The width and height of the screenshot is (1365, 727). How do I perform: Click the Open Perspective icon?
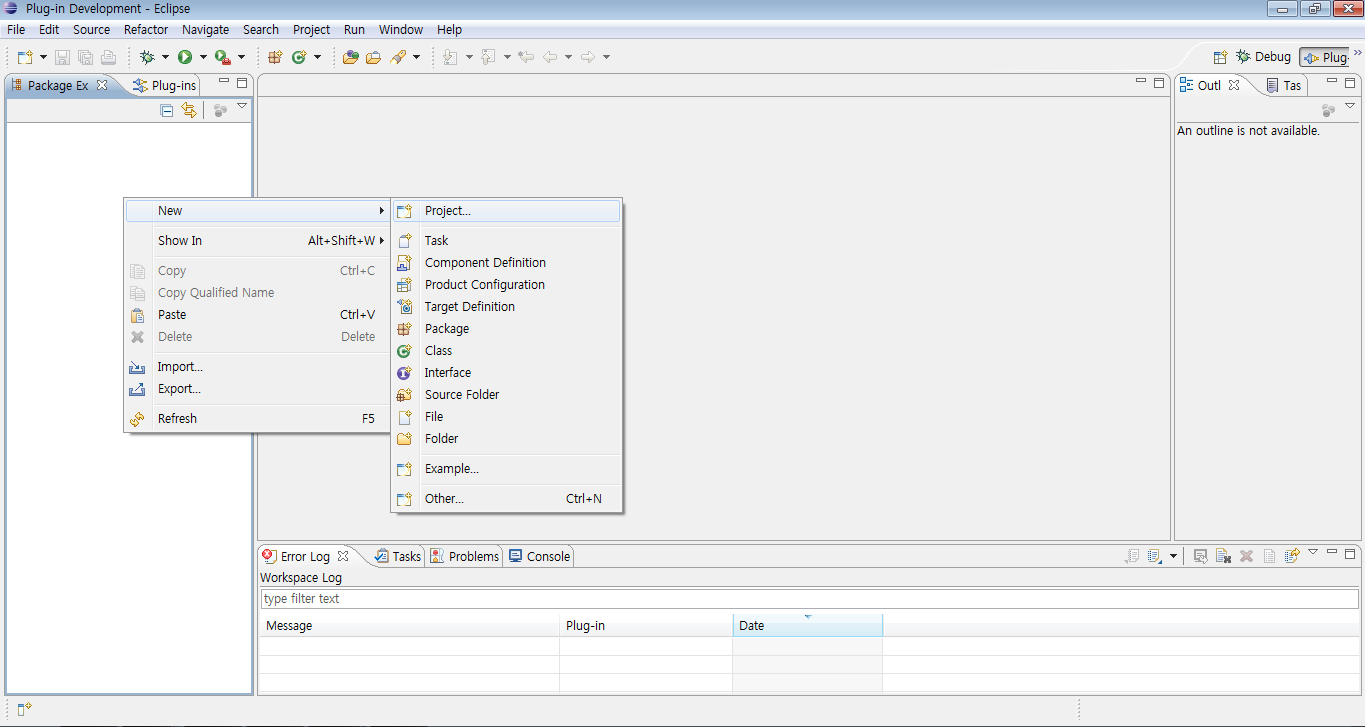[1220, 57]
